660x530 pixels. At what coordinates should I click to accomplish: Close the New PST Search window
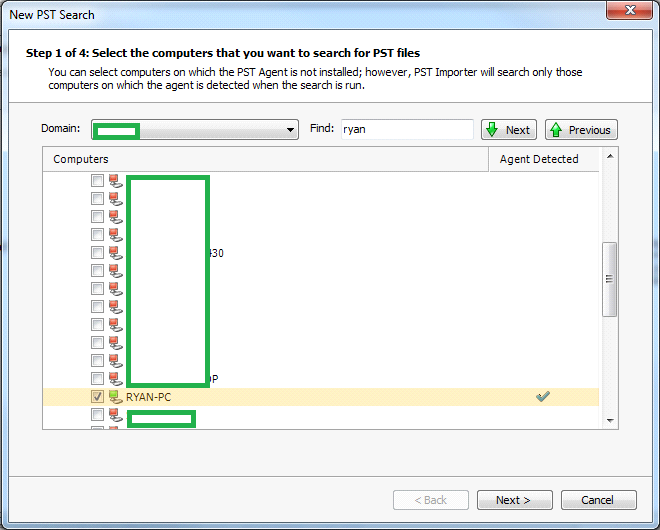(x=626, y=14)
